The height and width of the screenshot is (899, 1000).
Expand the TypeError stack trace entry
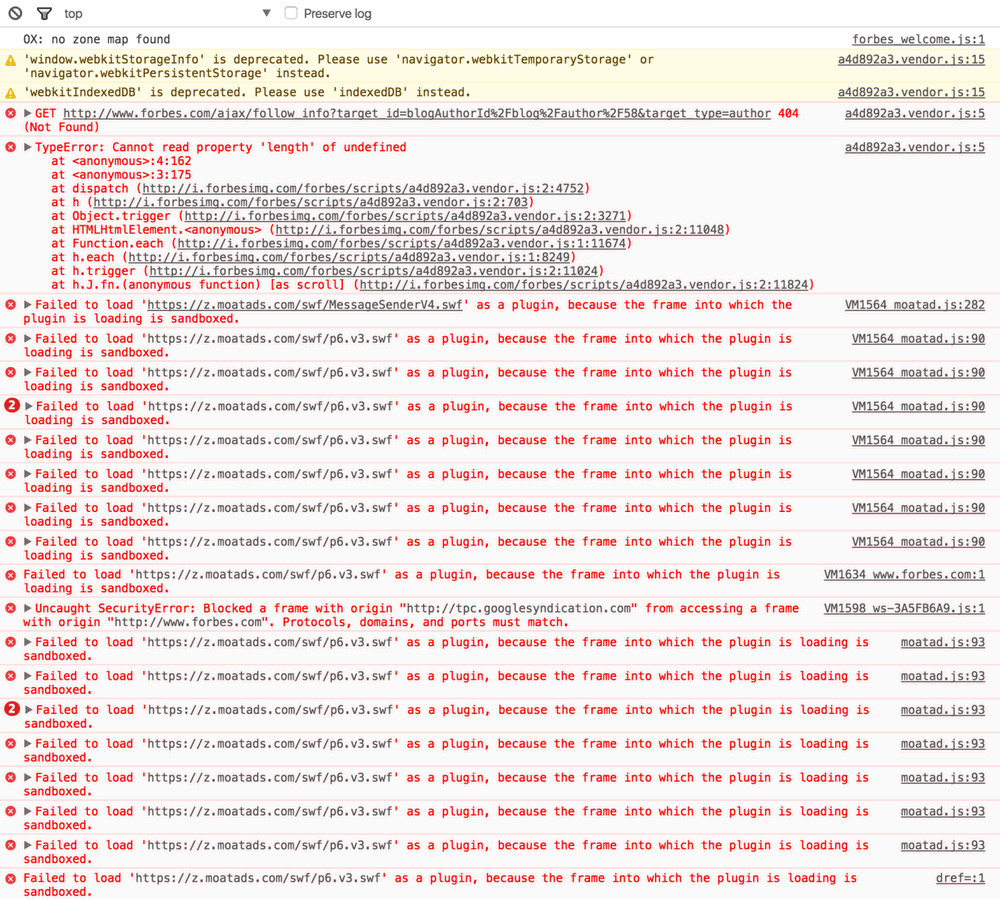[28, 148]
